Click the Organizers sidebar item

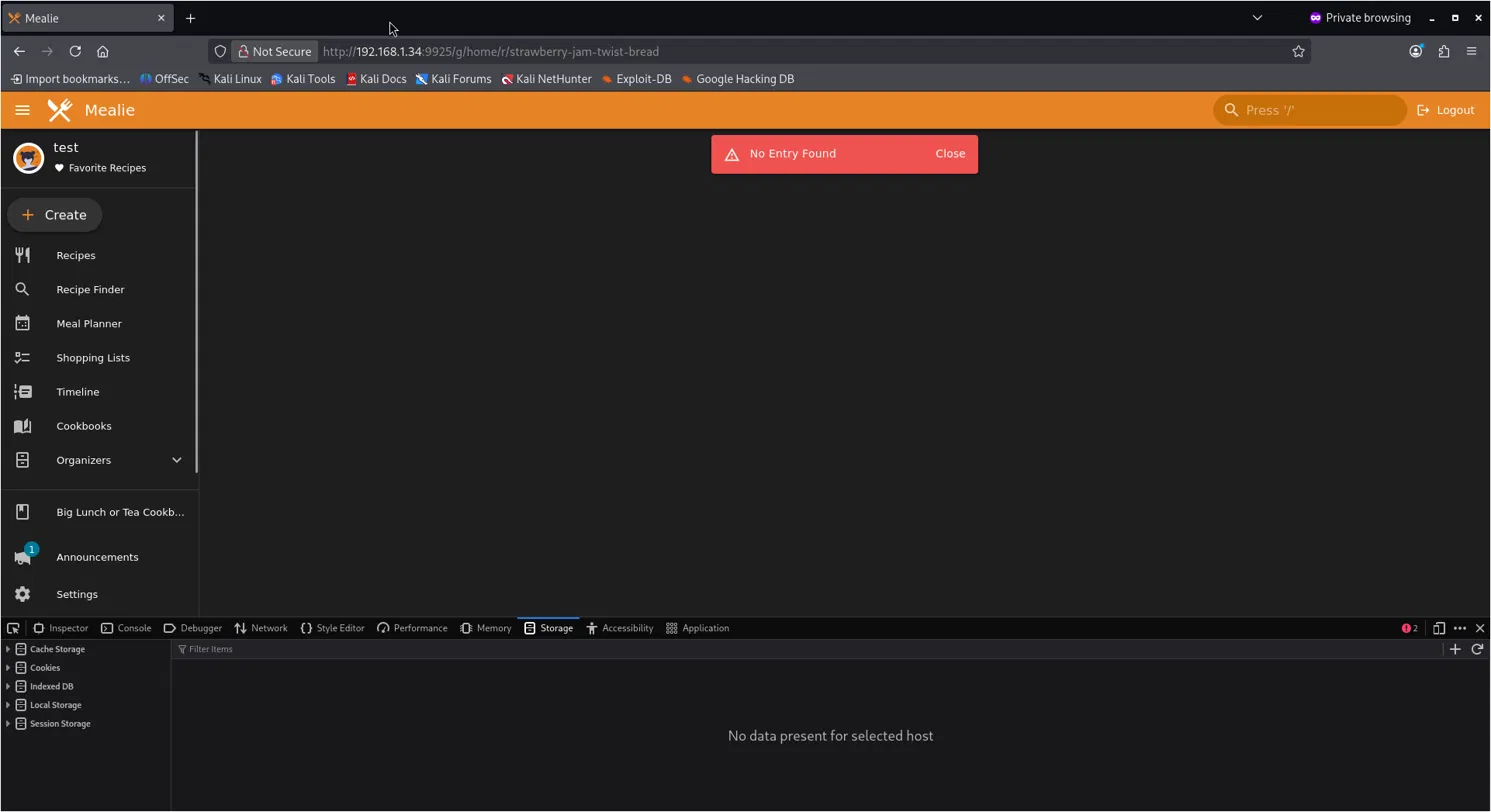click(x=99, y=460)
